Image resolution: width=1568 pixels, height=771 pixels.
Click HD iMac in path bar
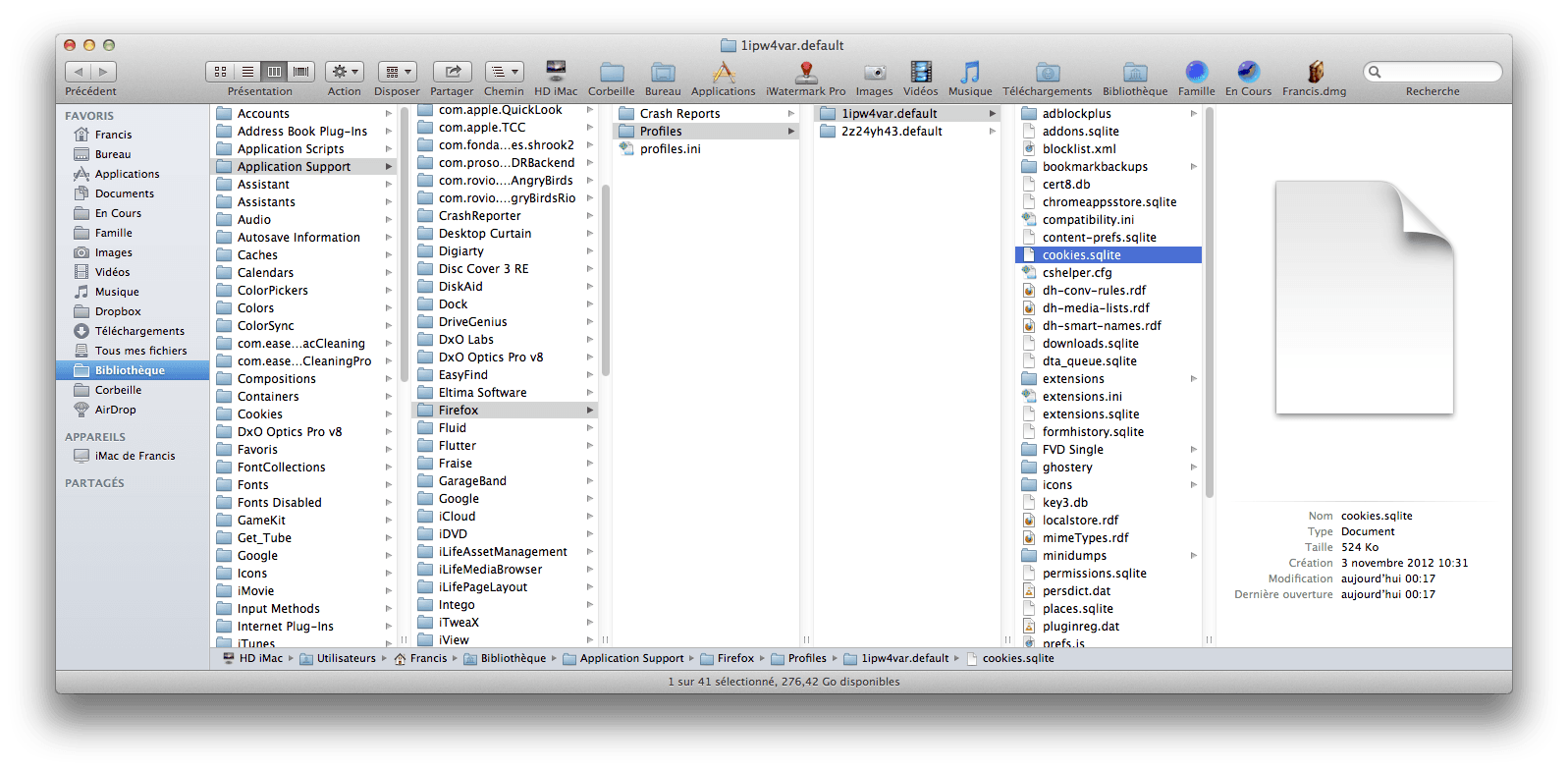[253, 659]
